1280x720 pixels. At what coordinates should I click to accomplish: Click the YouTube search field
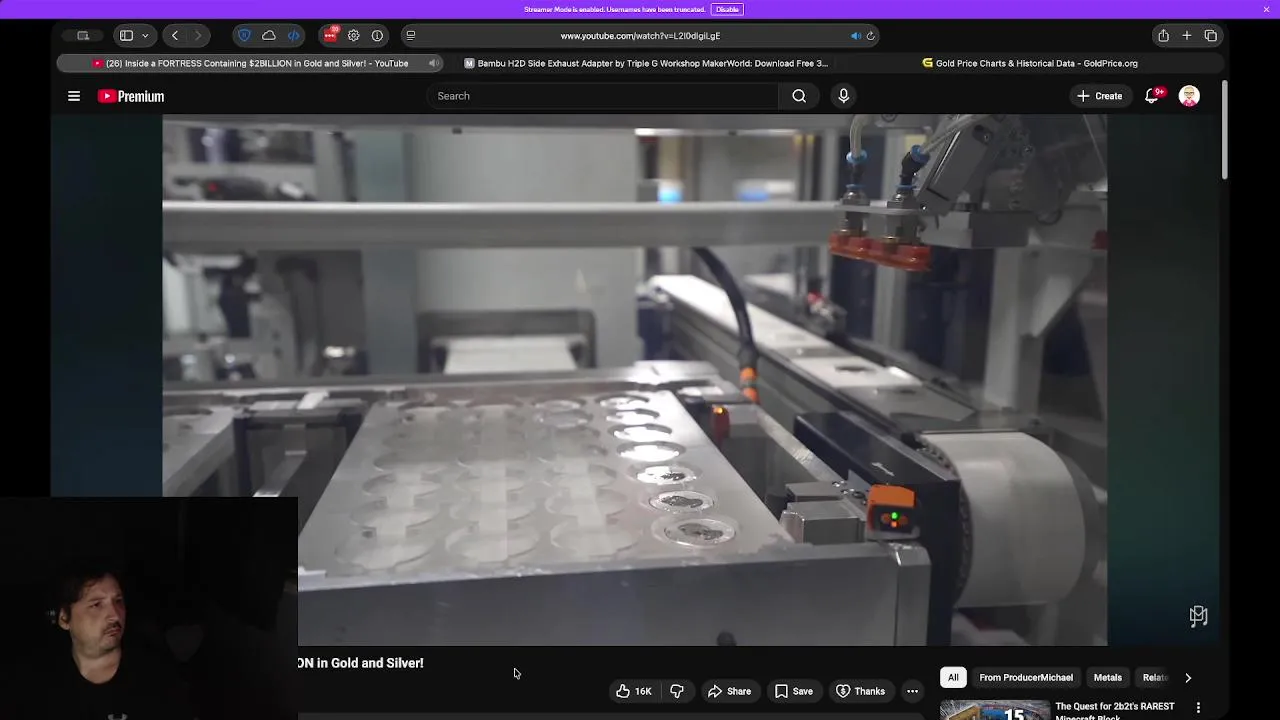602,96
